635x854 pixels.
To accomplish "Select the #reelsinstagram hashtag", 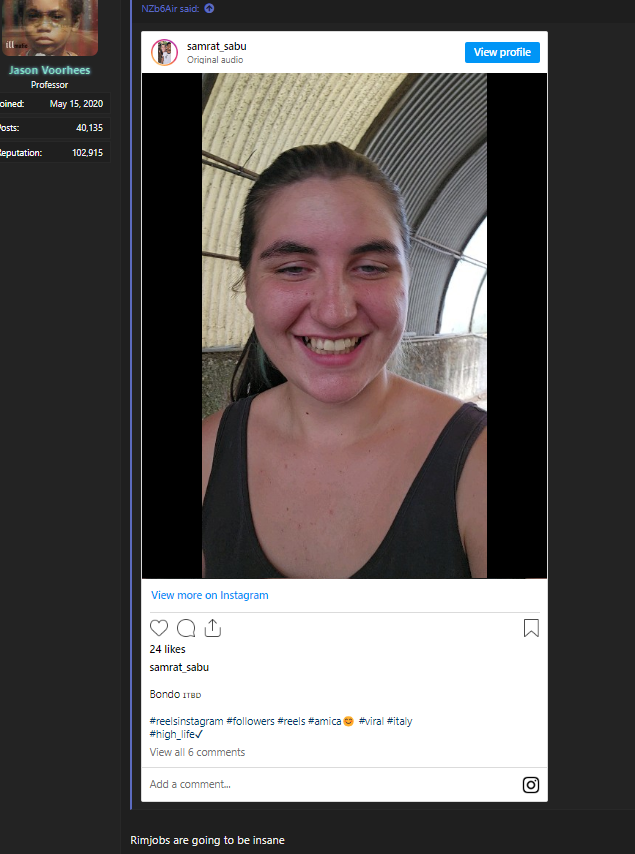I will click(x=186, y=721).
